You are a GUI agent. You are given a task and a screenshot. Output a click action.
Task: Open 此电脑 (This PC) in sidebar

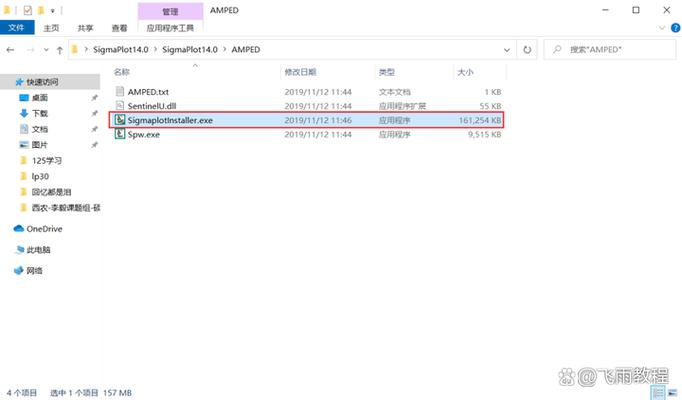pyautogui.click(x=38, y=250)
